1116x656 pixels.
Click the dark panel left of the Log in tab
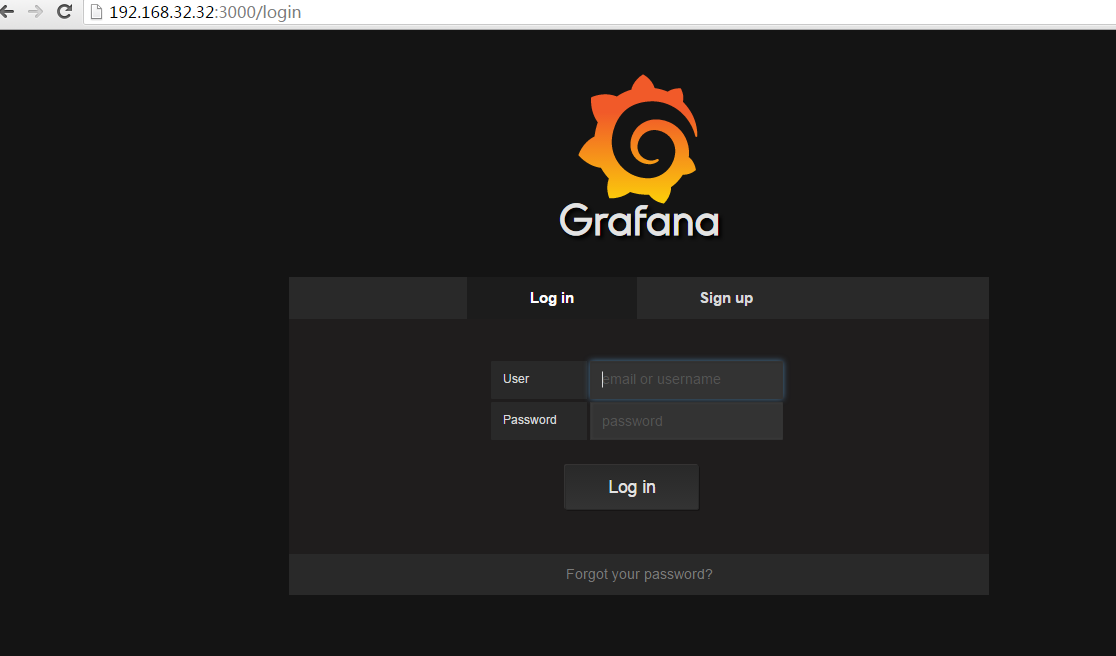[x=378, y=298]
